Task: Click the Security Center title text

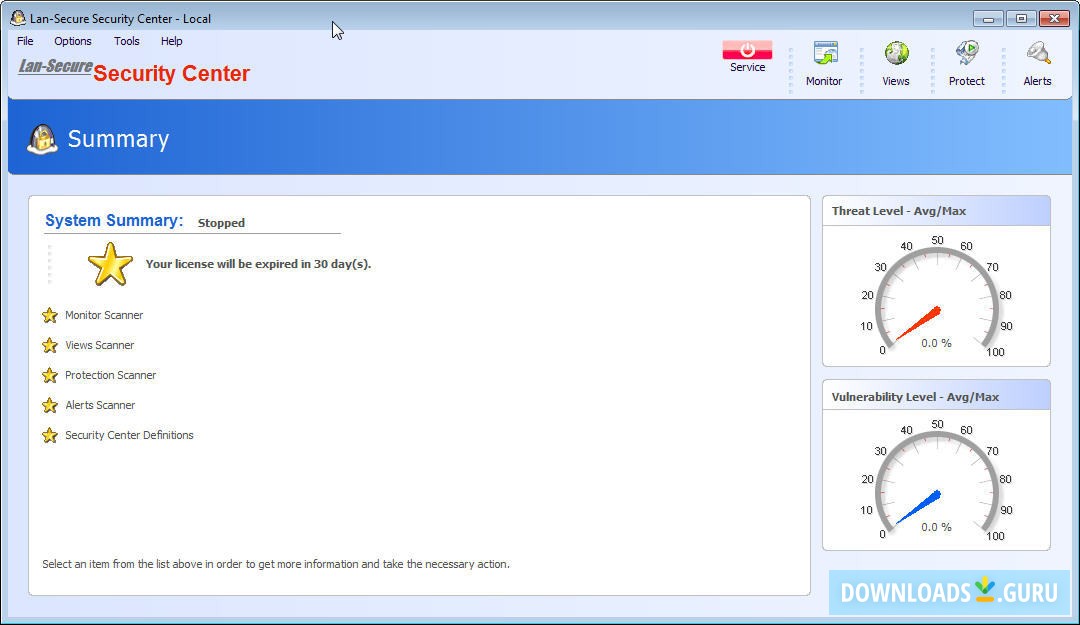Action: coord(172,73)
